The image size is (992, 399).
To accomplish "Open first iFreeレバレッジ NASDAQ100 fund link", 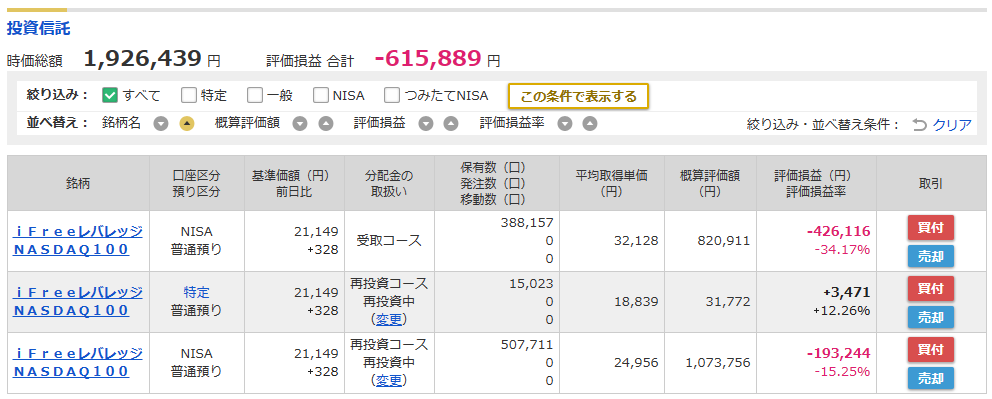I will (78, 240).
